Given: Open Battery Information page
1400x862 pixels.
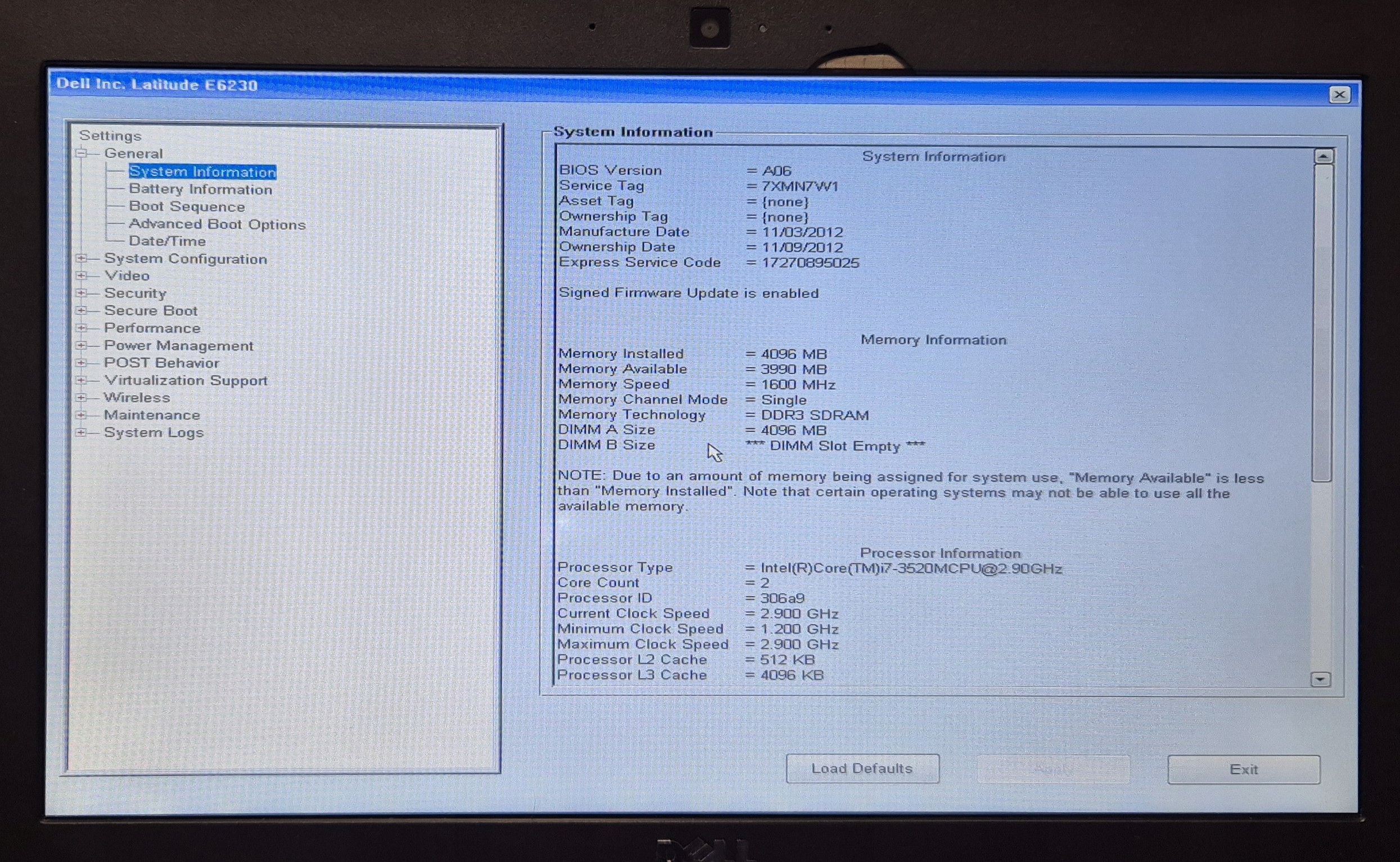Looking at the screenshot, I should (x=200, y=189).
